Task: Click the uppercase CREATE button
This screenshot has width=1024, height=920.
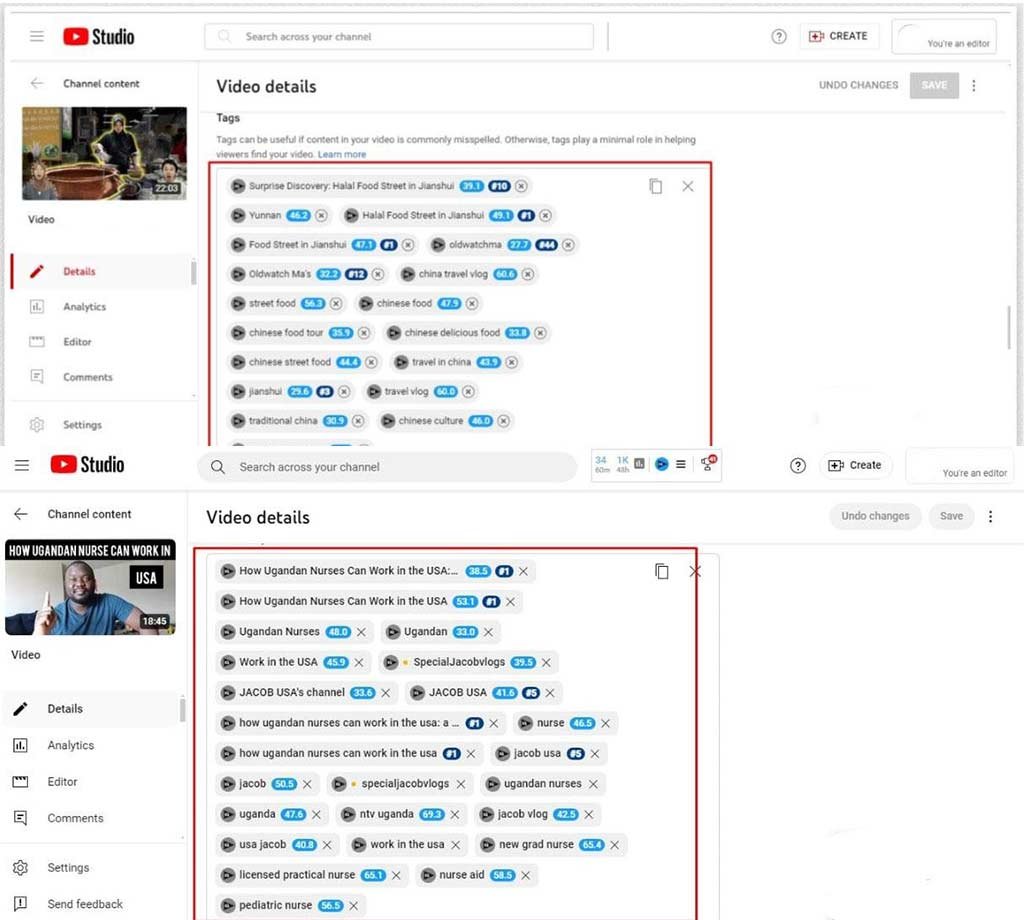Action: [x=839, y=37]
